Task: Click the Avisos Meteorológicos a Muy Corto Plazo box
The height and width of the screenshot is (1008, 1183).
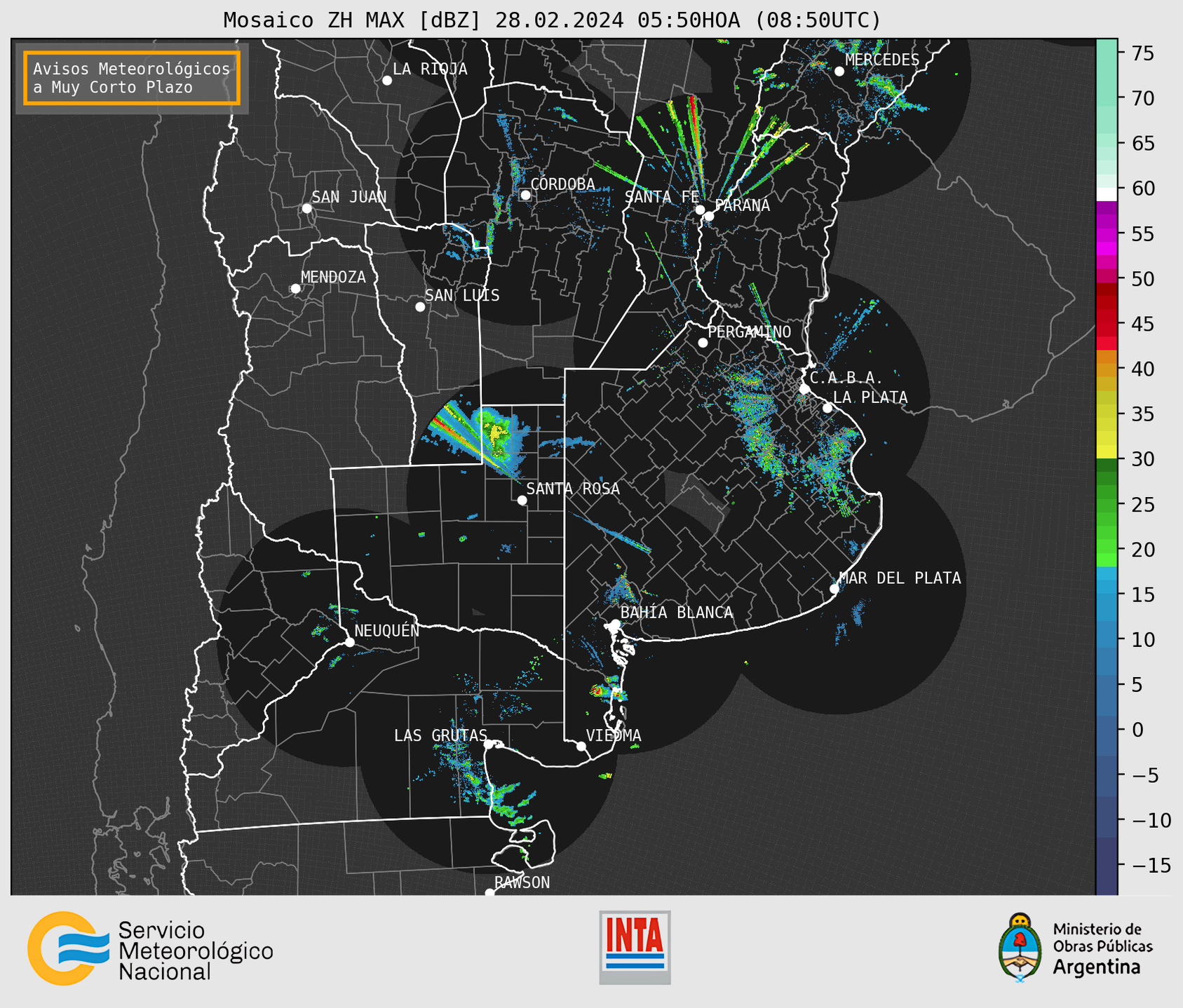Action: (x=132, y=78)
